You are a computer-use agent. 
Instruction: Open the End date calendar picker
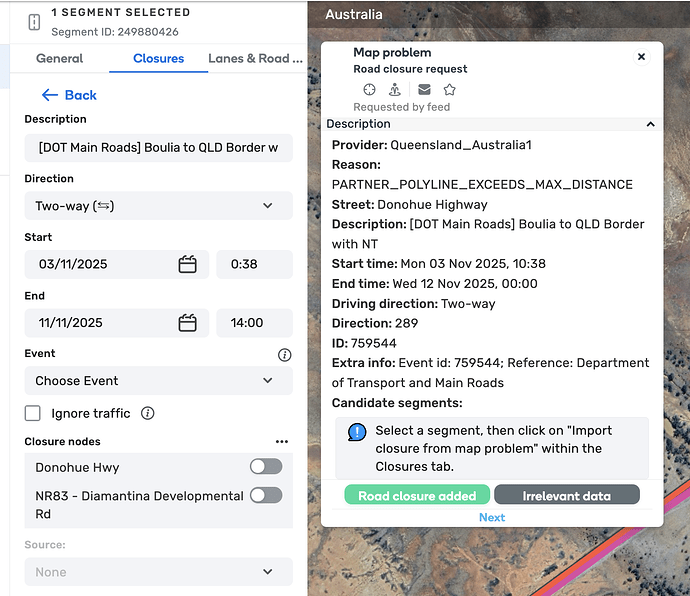point(187,323)
